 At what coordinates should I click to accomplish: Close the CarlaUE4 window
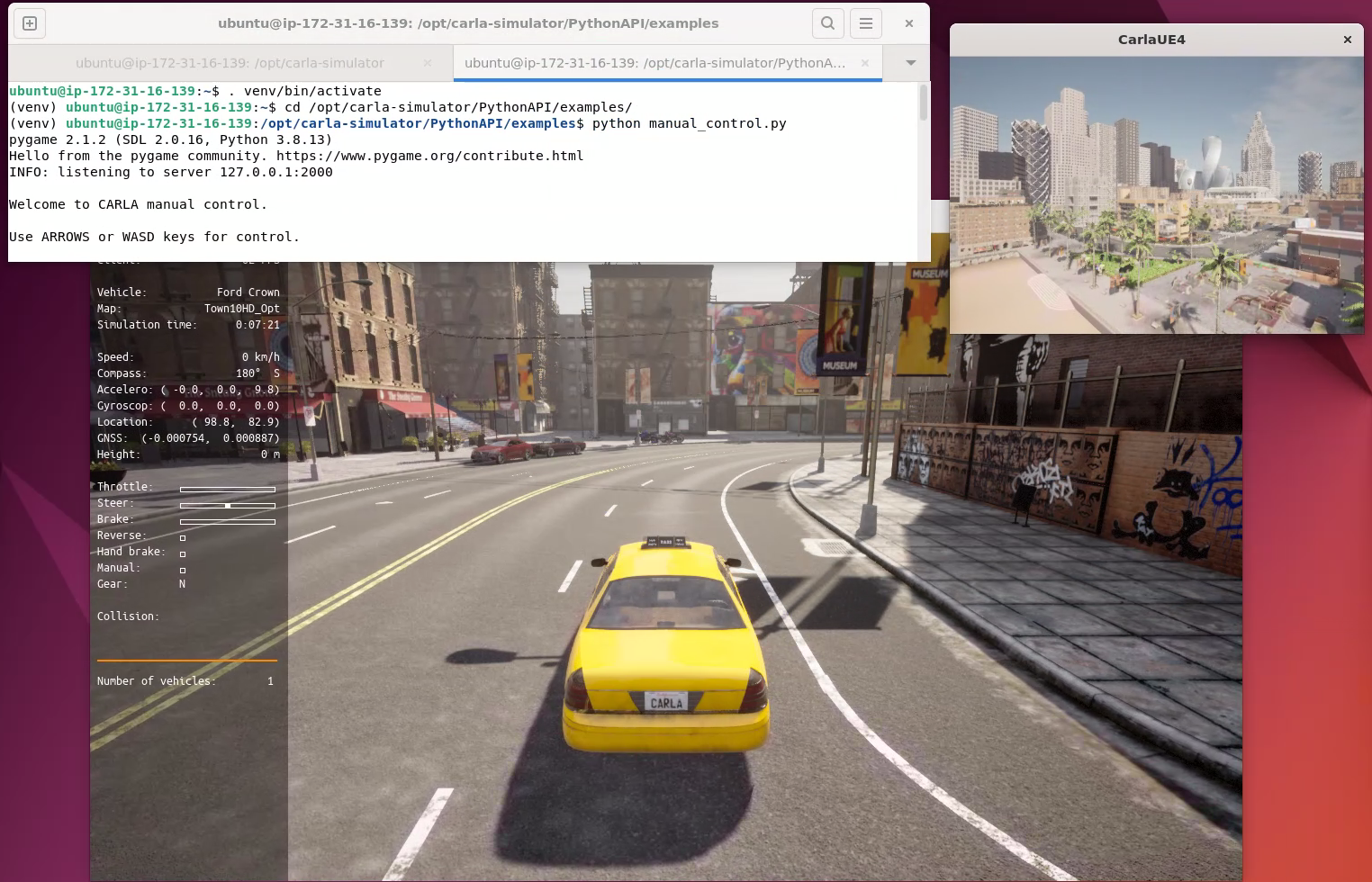[1347, 40]
